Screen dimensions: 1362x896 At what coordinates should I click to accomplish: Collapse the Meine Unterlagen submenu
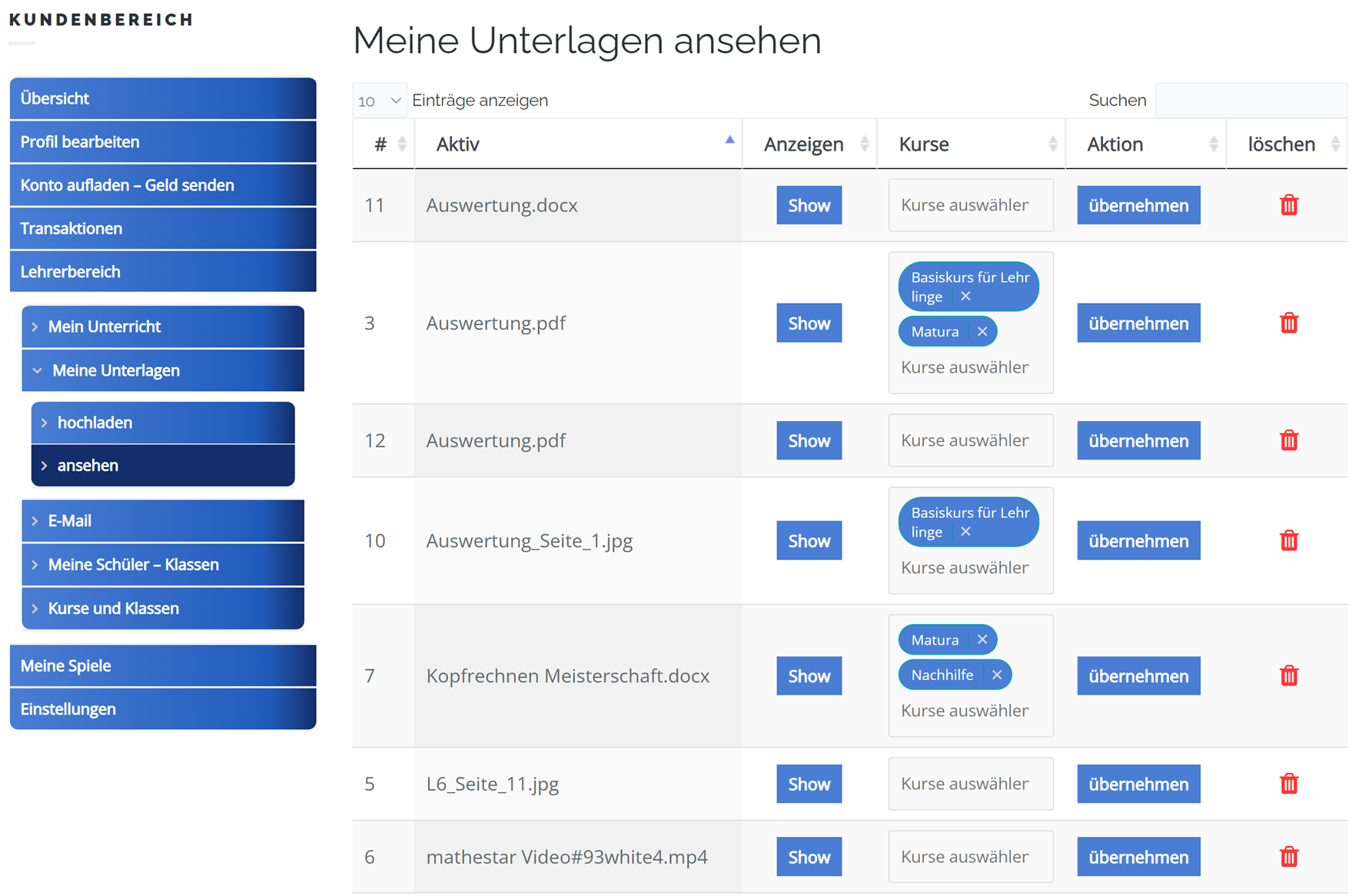coord(38,370)
